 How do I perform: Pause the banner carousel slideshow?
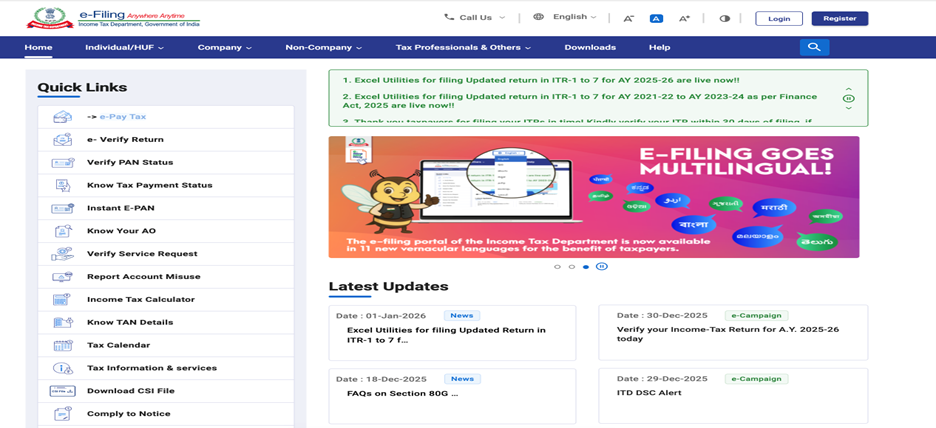point(602,267)
